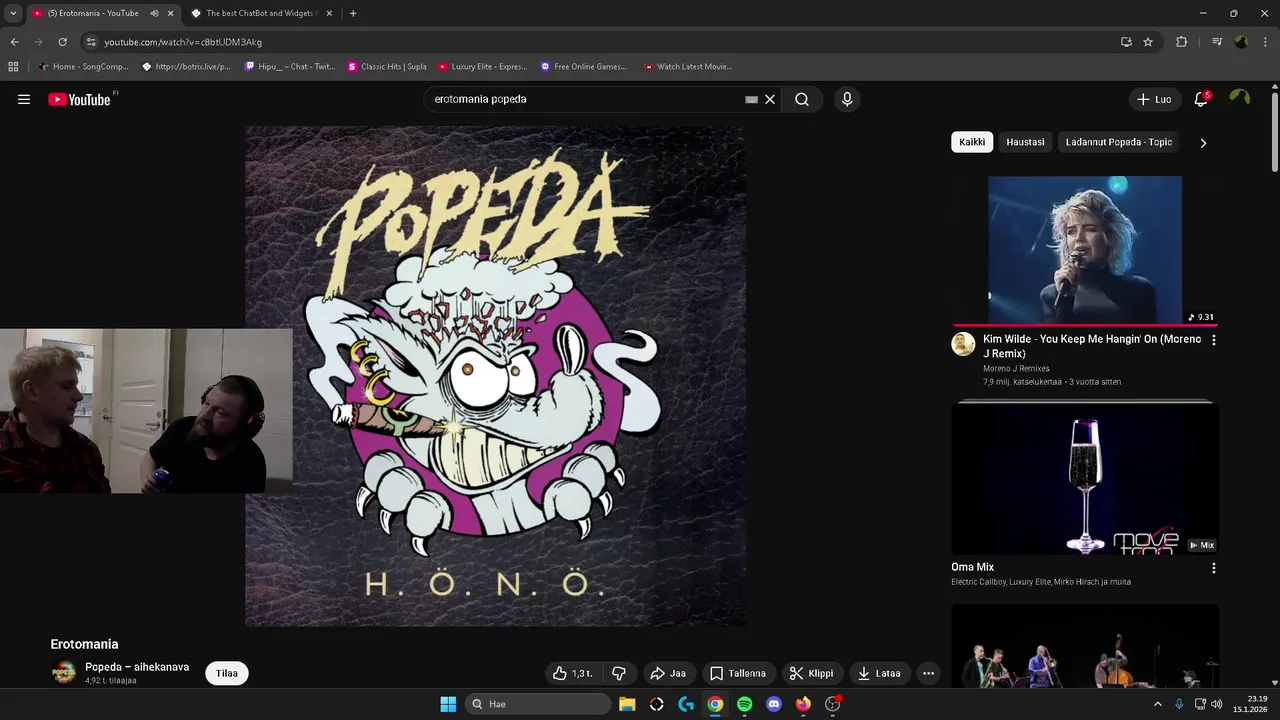Screen dimensions: 1280x720
Task: Open the Oma Mix playlist title
Action: pyautogui.click(x=972, y=567)
